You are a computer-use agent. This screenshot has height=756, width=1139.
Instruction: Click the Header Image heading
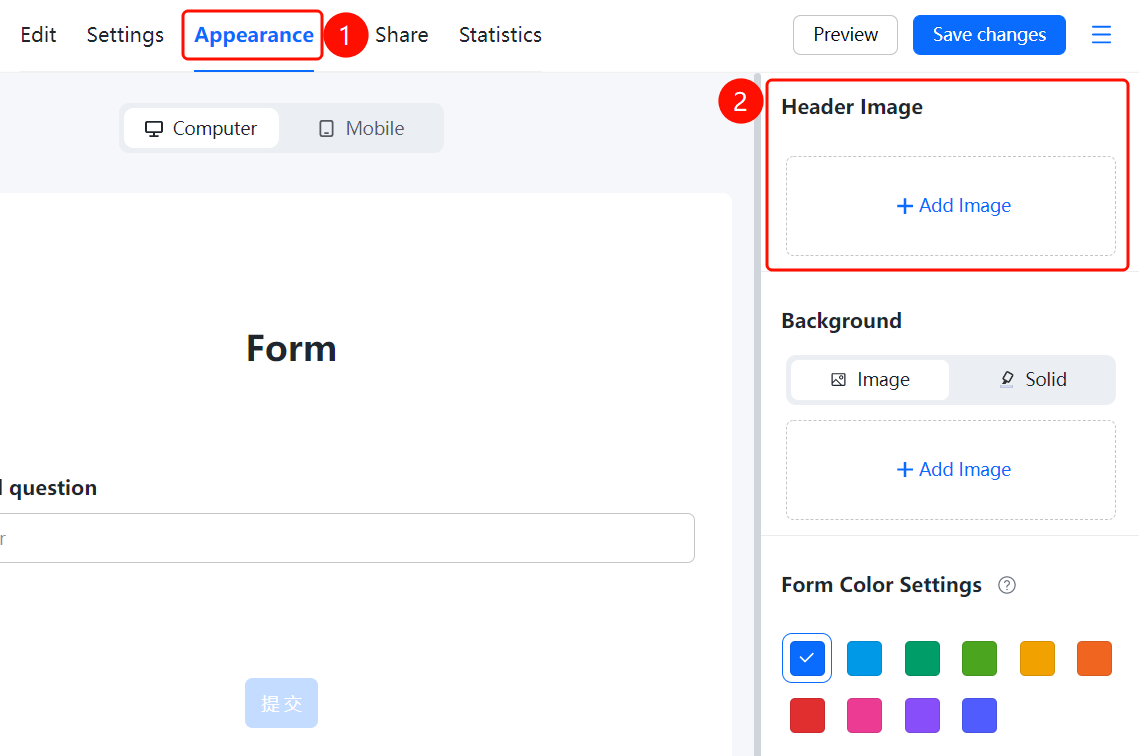(852, 107)
